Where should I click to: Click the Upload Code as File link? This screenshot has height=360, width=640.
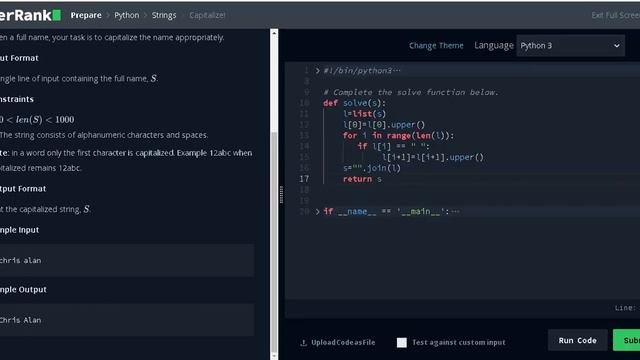tap(343, 342)
